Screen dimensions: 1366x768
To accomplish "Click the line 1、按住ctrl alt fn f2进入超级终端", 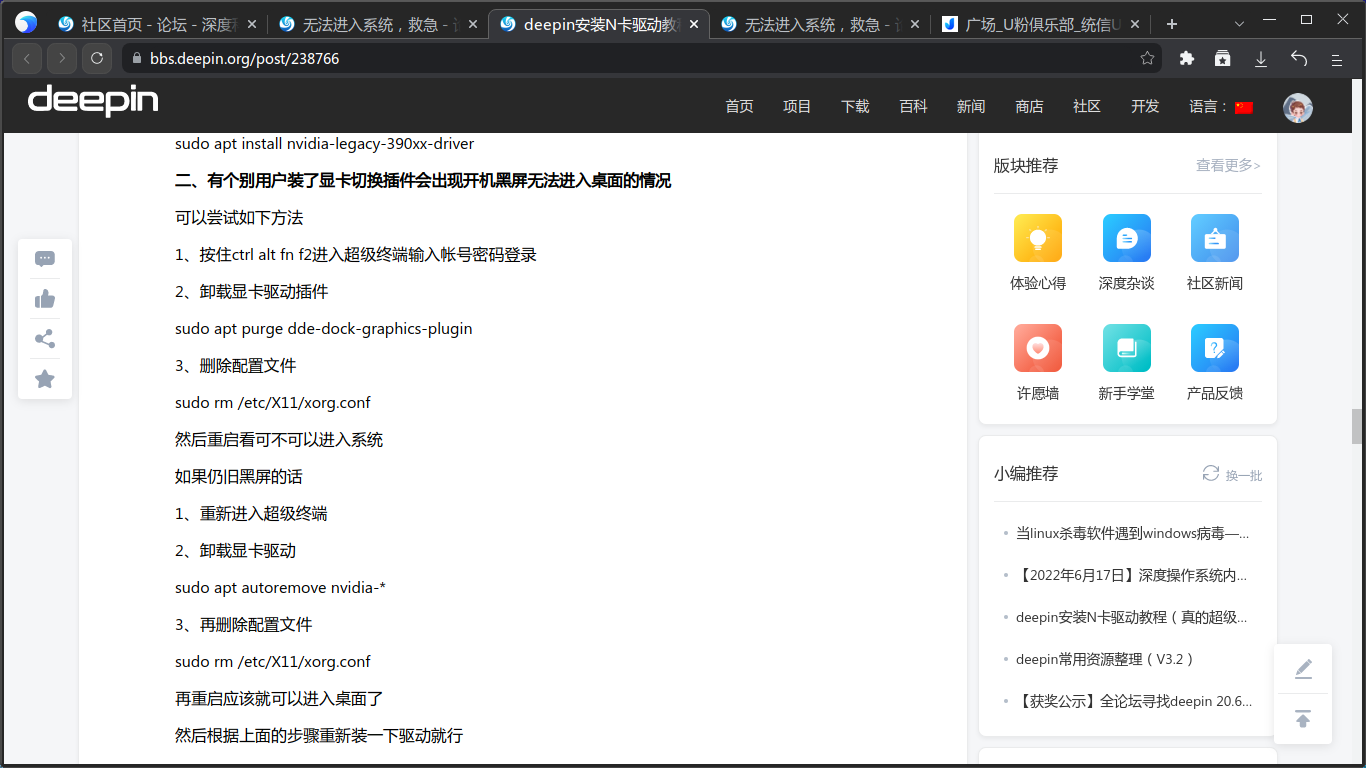I will pyautogui.click(x=356, y=255).
